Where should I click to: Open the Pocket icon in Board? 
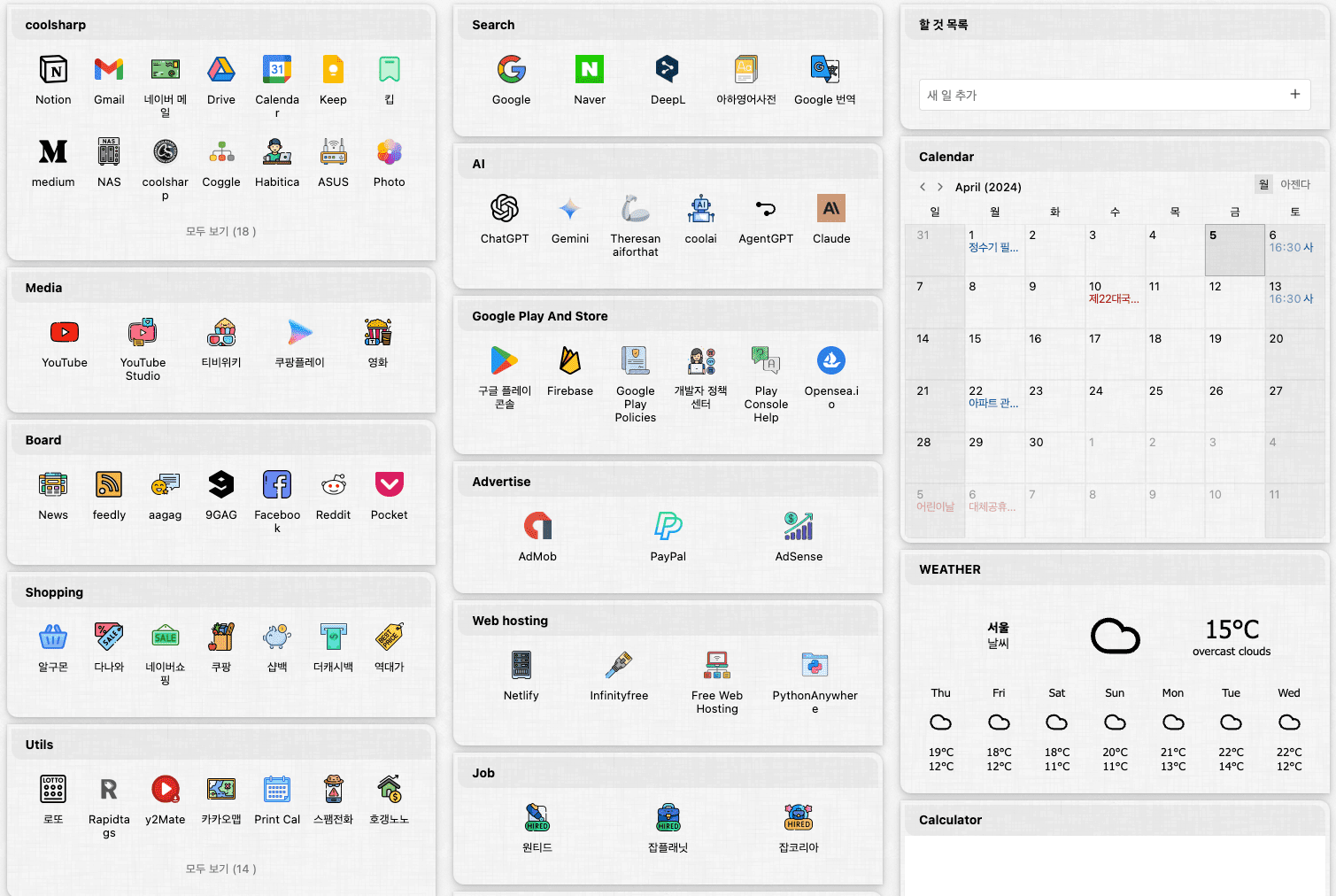pos(390,485)
